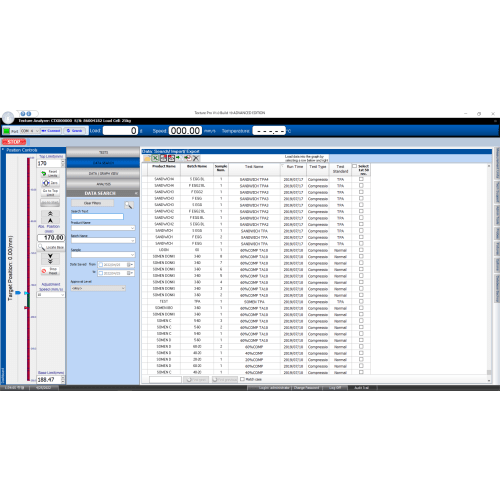Click the delete X icon in data toolbar
The width and height of the screenshot is (500, 500).
click(196, 158)
